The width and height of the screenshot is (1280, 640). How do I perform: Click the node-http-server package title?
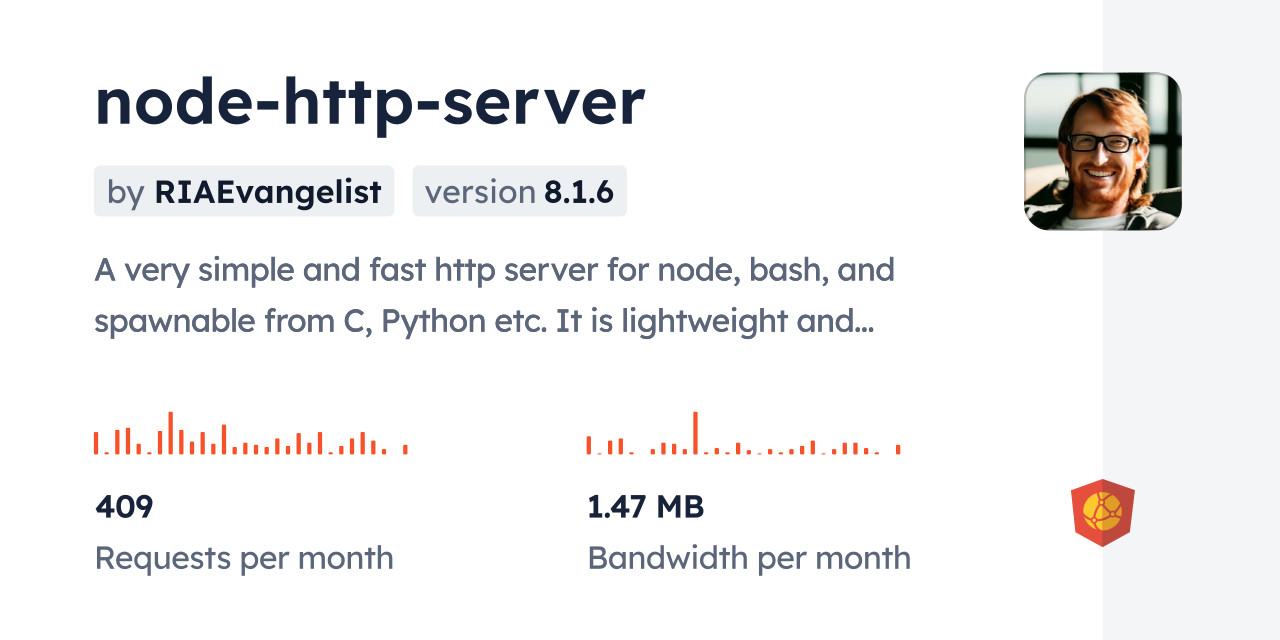tap(370, 102)
